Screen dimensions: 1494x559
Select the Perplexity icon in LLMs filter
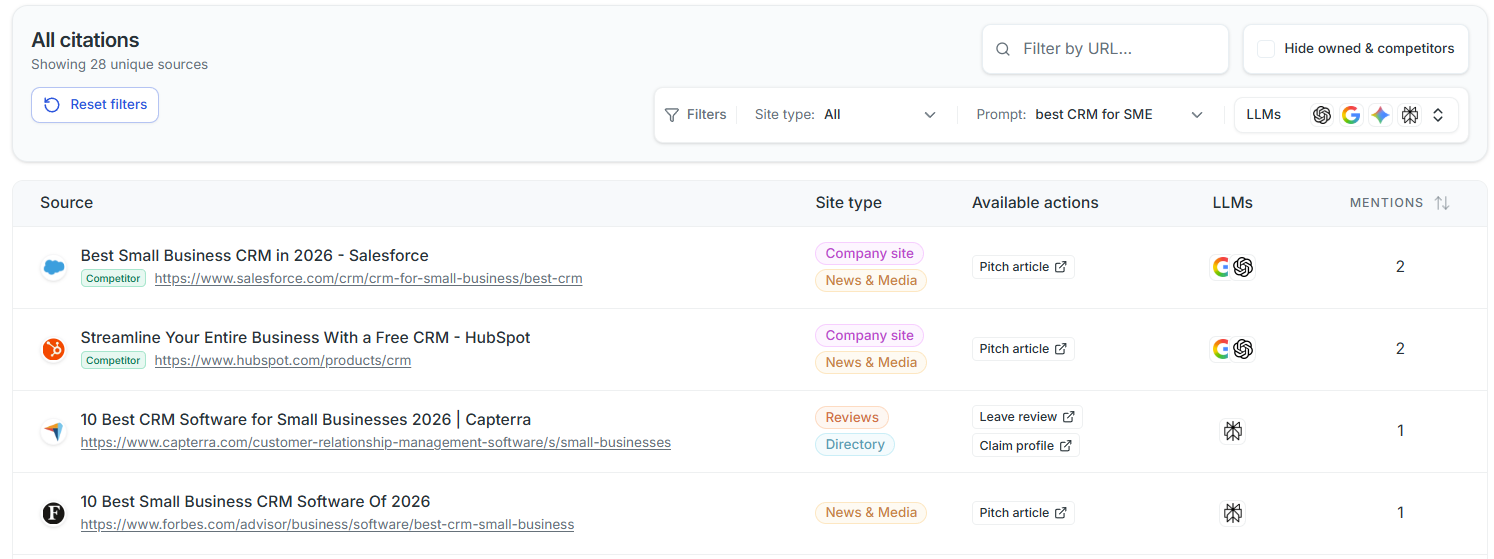(x=1410, y=115)
